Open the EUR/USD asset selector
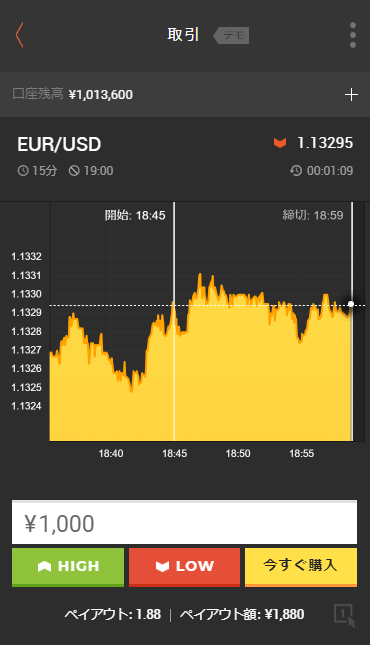 pos(59,144)
